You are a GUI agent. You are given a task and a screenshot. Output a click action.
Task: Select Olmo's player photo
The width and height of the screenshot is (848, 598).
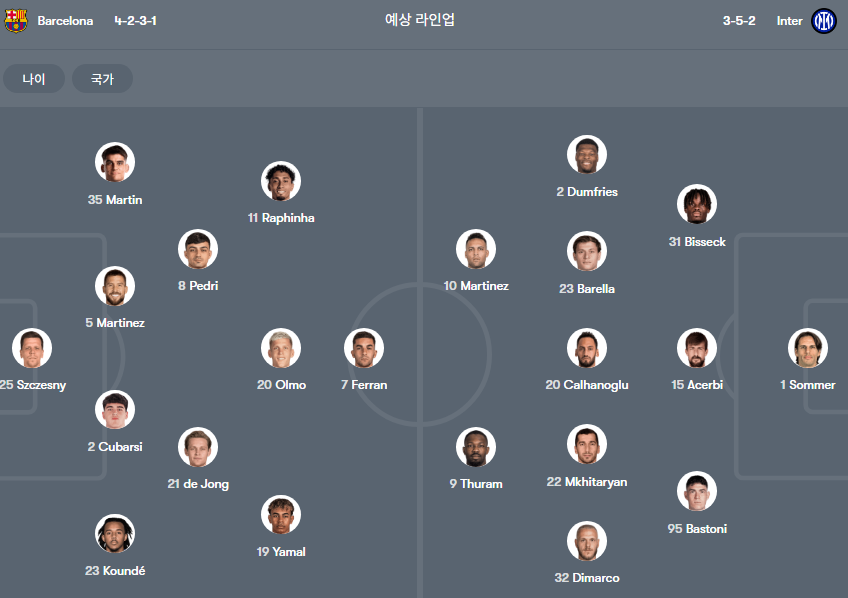(x=281, y=348)
